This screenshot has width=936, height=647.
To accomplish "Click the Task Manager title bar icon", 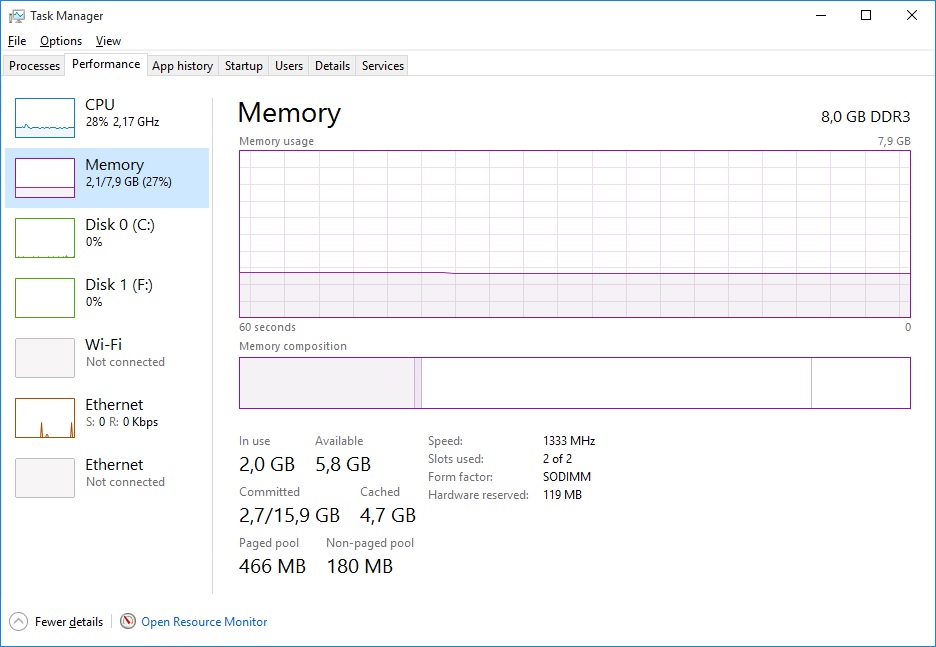I will tap(16, 16).
